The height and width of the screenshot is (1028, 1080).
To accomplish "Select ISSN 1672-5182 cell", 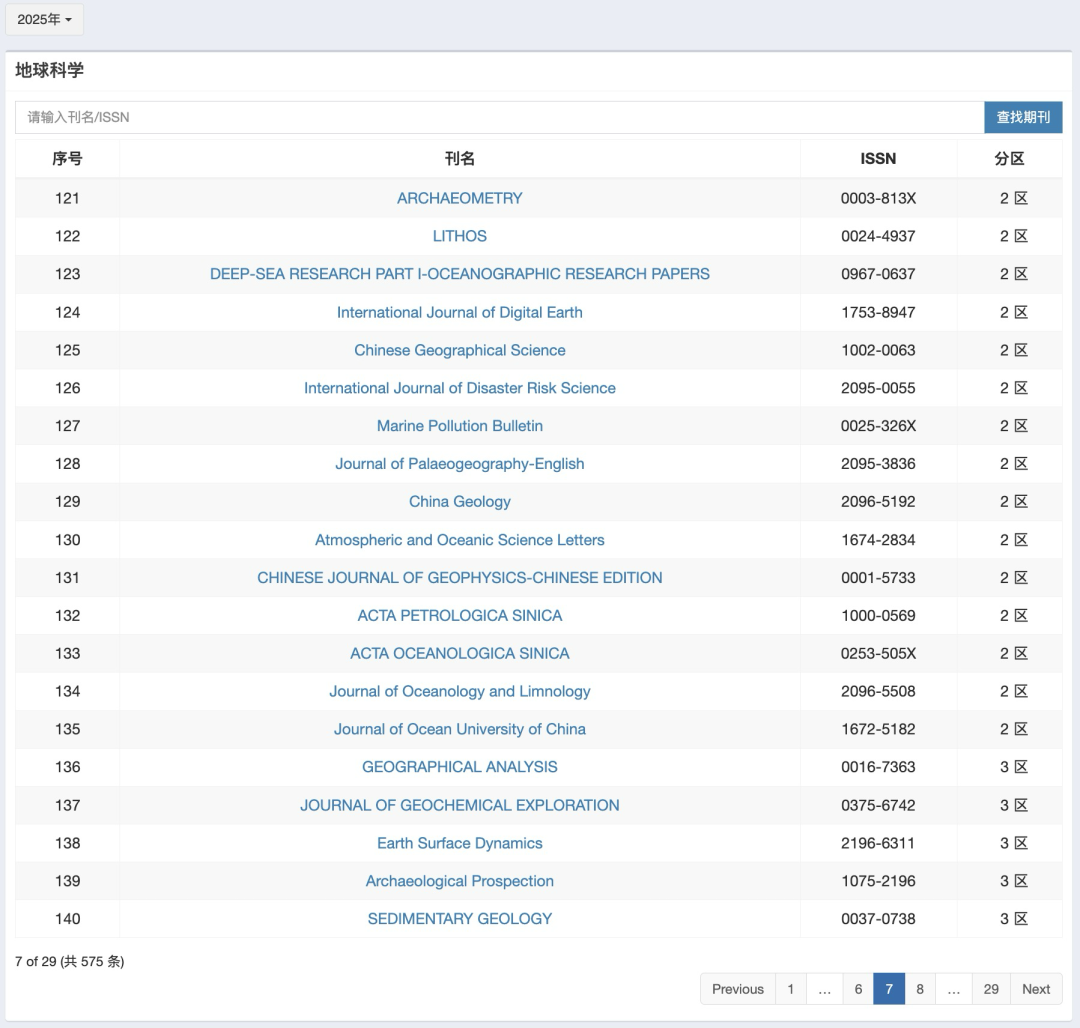I will tap(878, 729).
